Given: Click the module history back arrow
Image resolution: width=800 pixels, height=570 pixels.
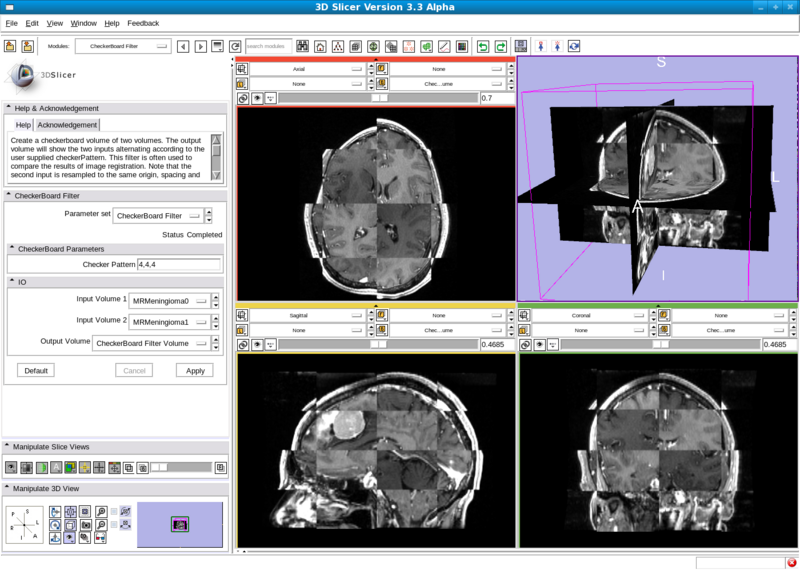Looking at the screenshot, I should pyautogui.click(x=183, y=46).
